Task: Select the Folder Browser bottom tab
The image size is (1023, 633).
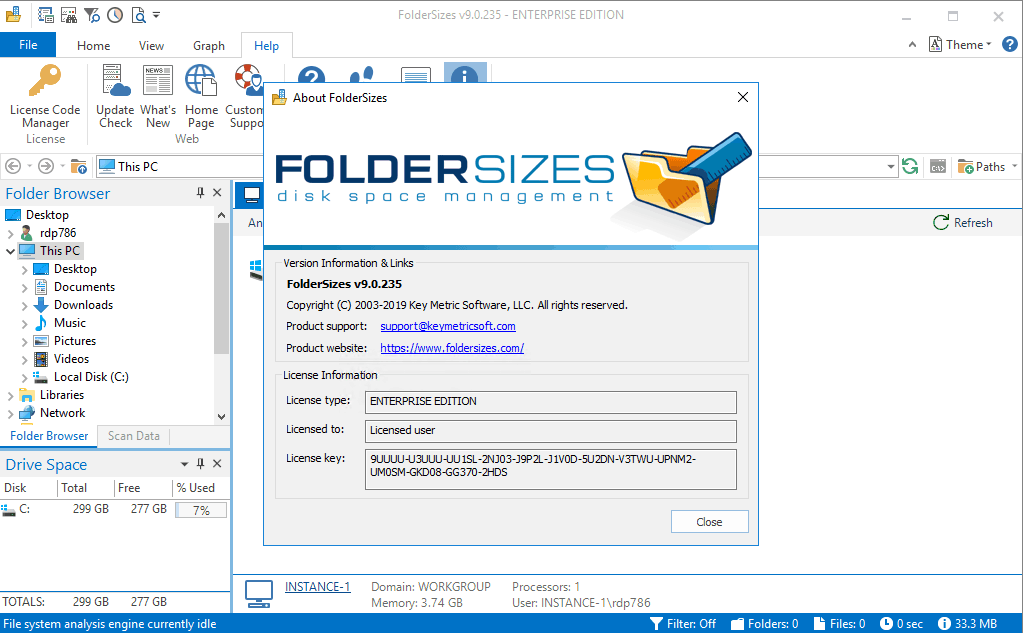Action: [49, 436]
